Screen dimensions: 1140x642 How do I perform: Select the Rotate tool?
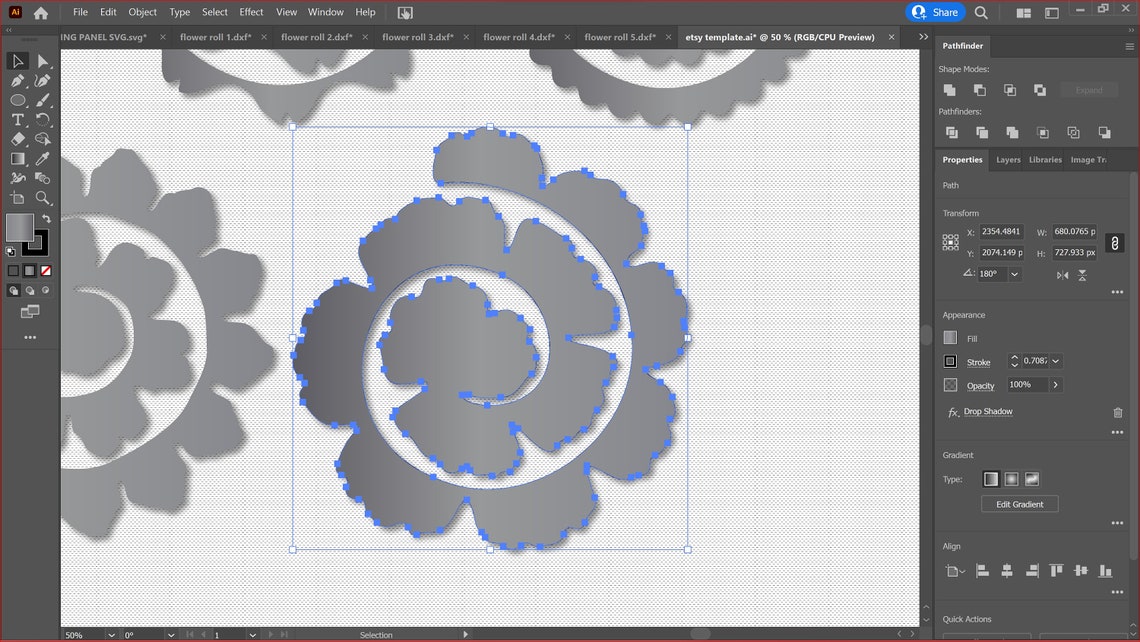[x=42, y=120]
